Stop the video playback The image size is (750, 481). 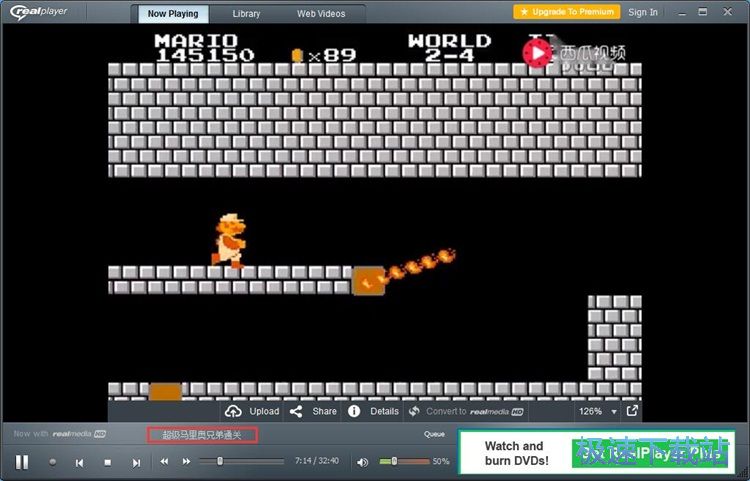(x=108, y=462)
